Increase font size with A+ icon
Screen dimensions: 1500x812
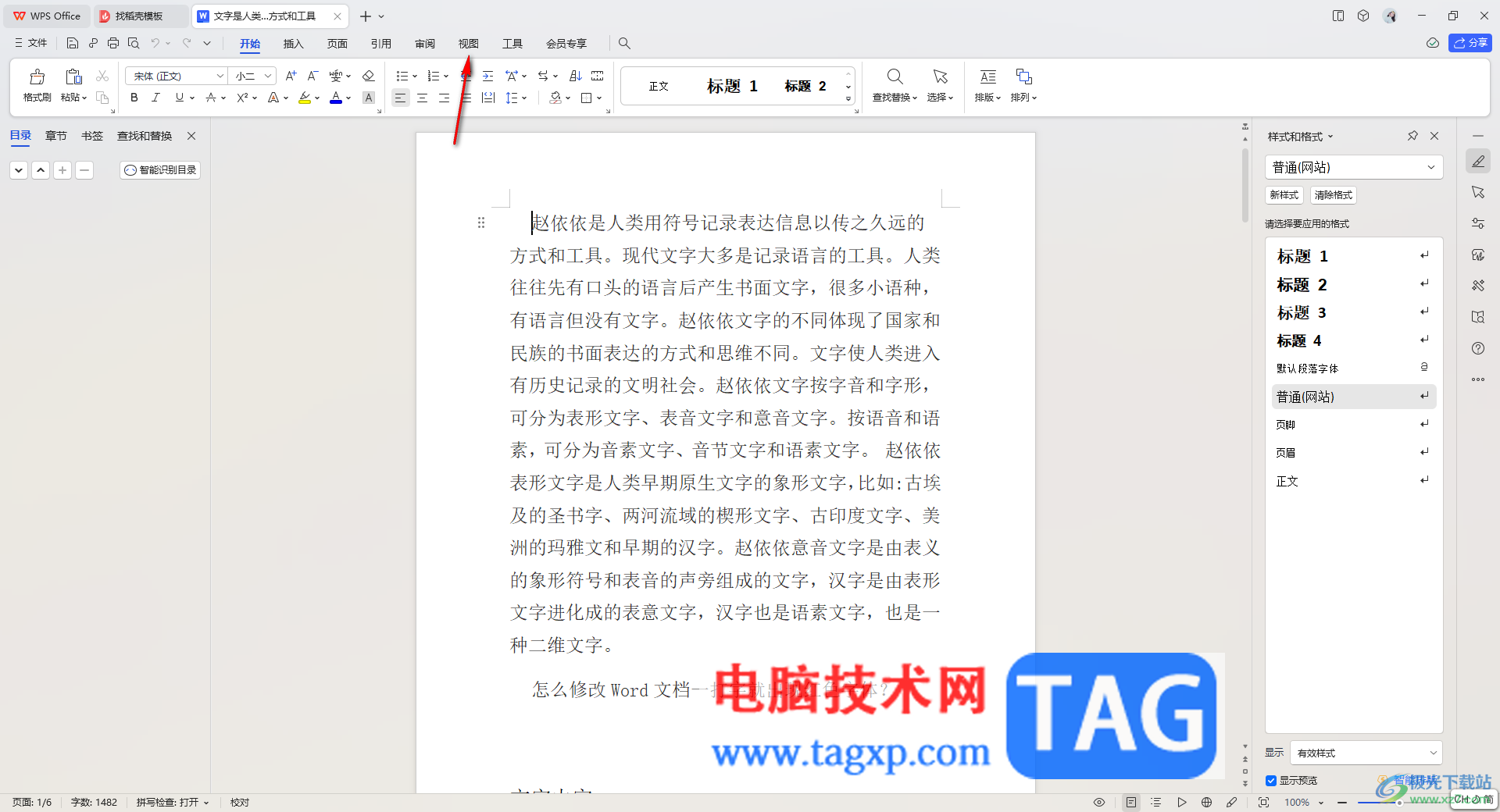click(x=291, y=76)
